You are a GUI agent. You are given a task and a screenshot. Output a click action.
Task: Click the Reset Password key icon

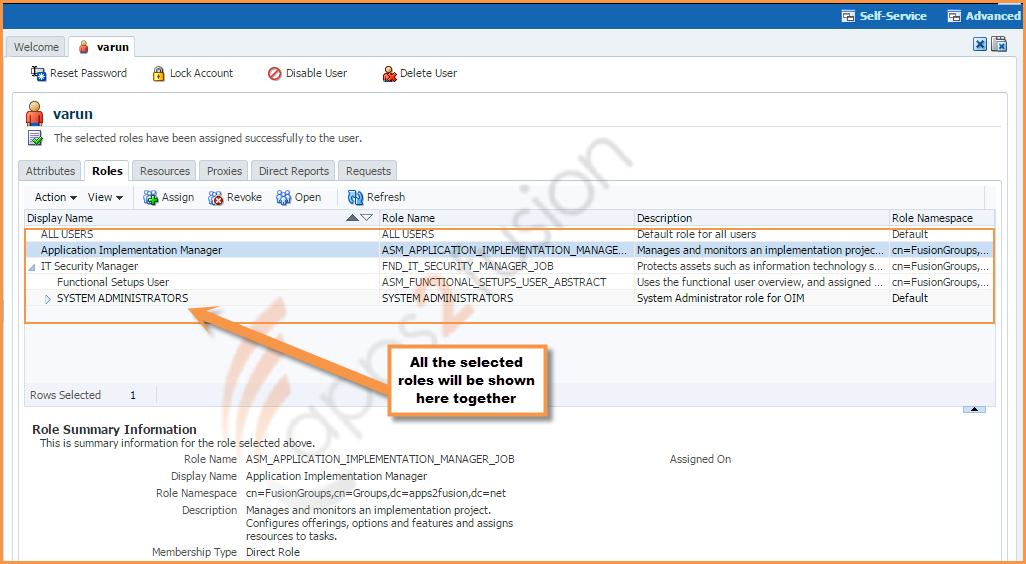[38, 73]
